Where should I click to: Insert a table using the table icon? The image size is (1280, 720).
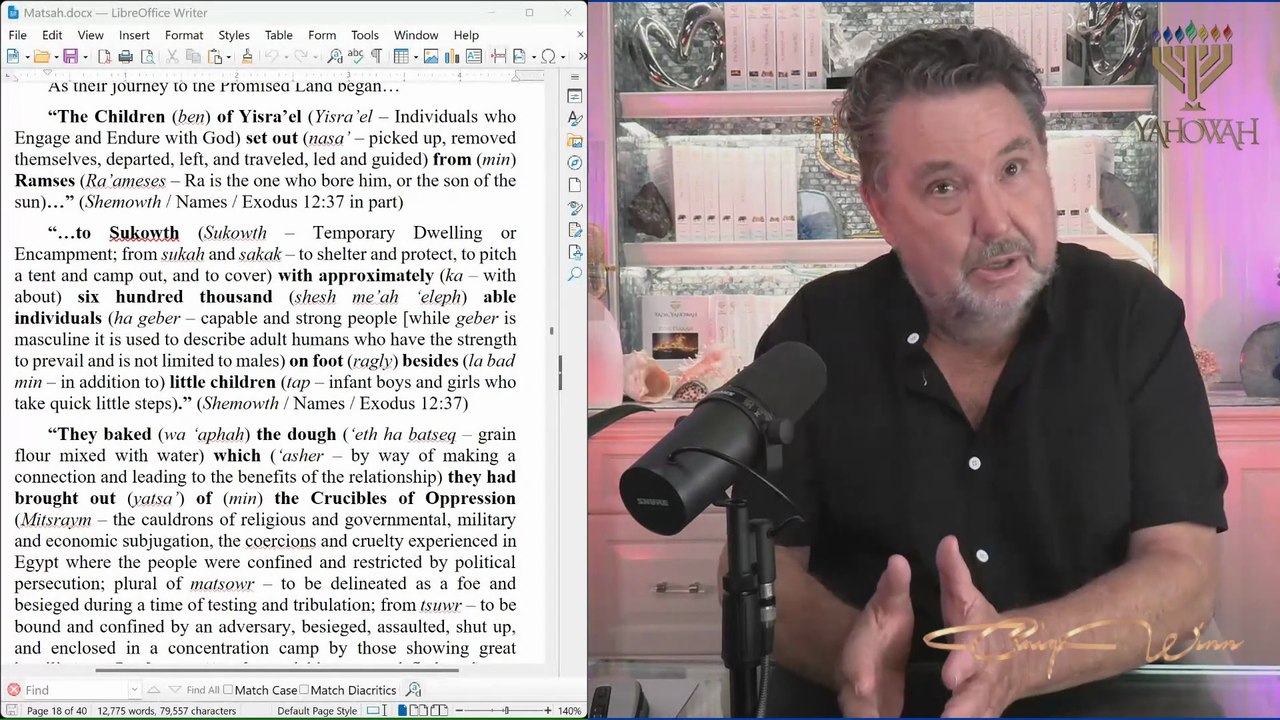click(400, 57)
